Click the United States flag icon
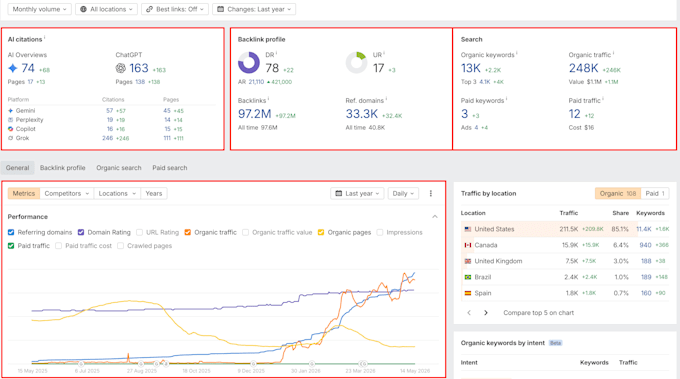680x379 pixels. click(468, 229)
